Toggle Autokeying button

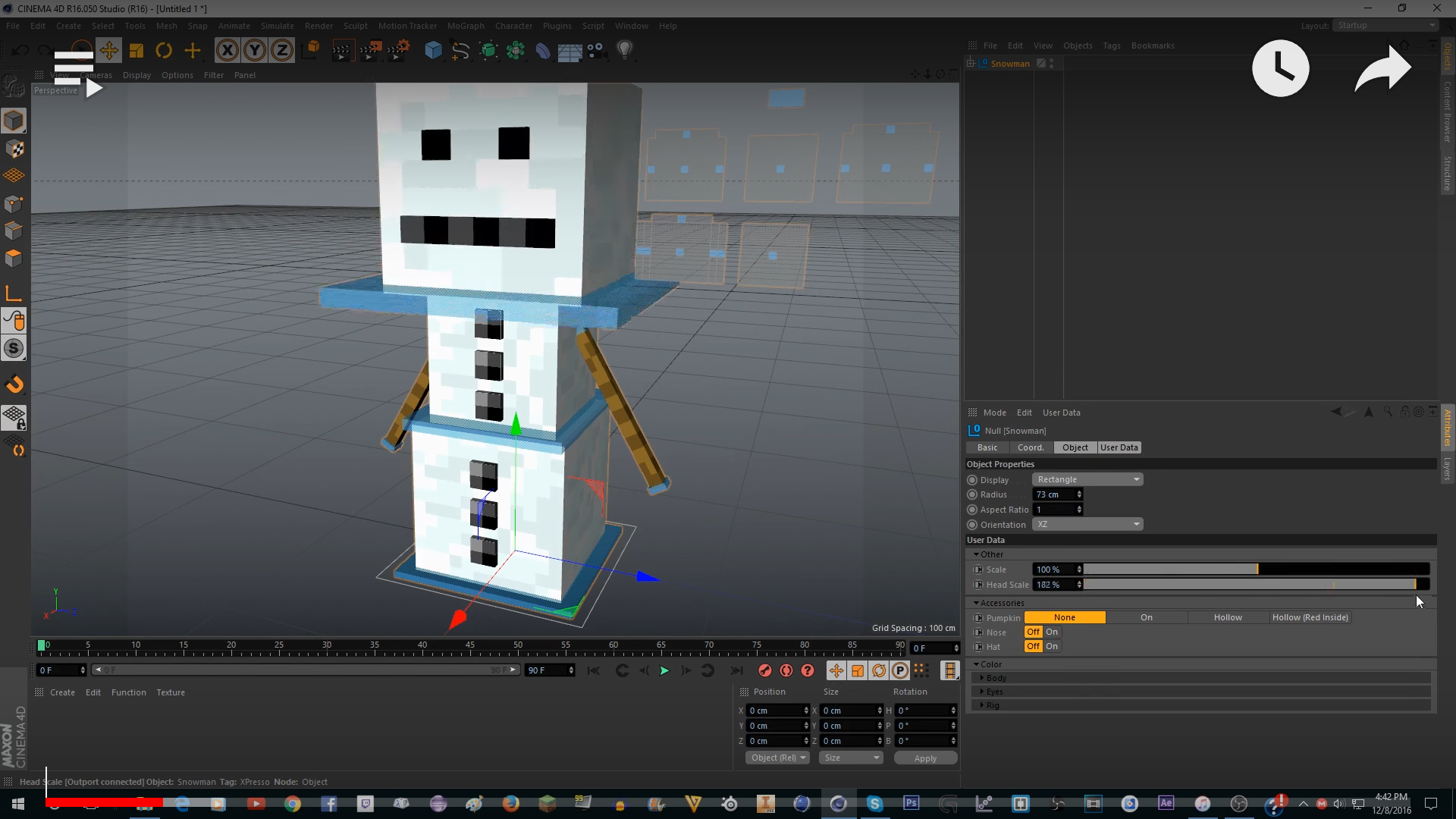(x=786, y=670)
